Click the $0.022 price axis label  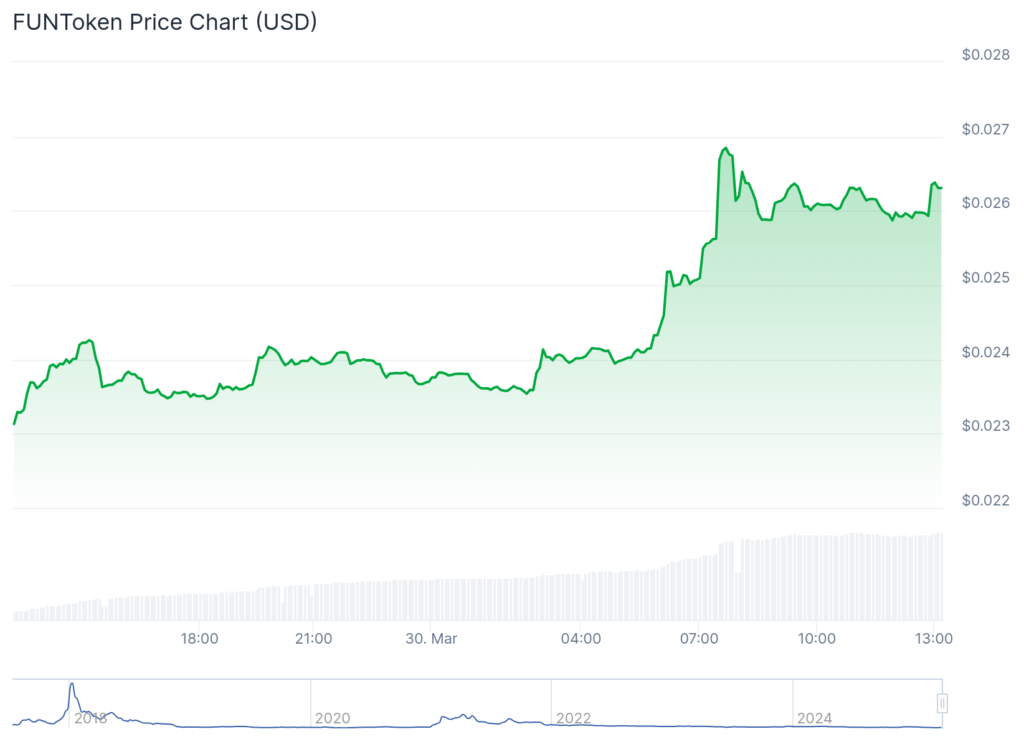986,500
